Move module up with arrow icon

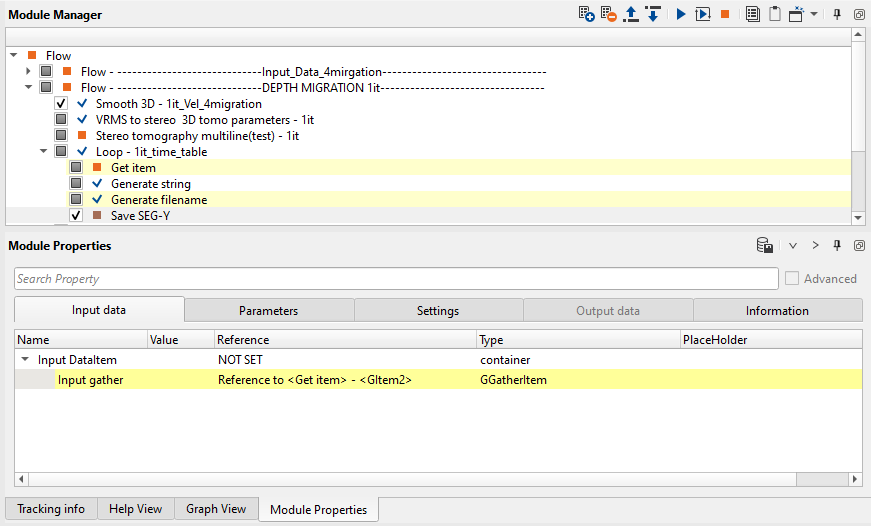(631, 14)
